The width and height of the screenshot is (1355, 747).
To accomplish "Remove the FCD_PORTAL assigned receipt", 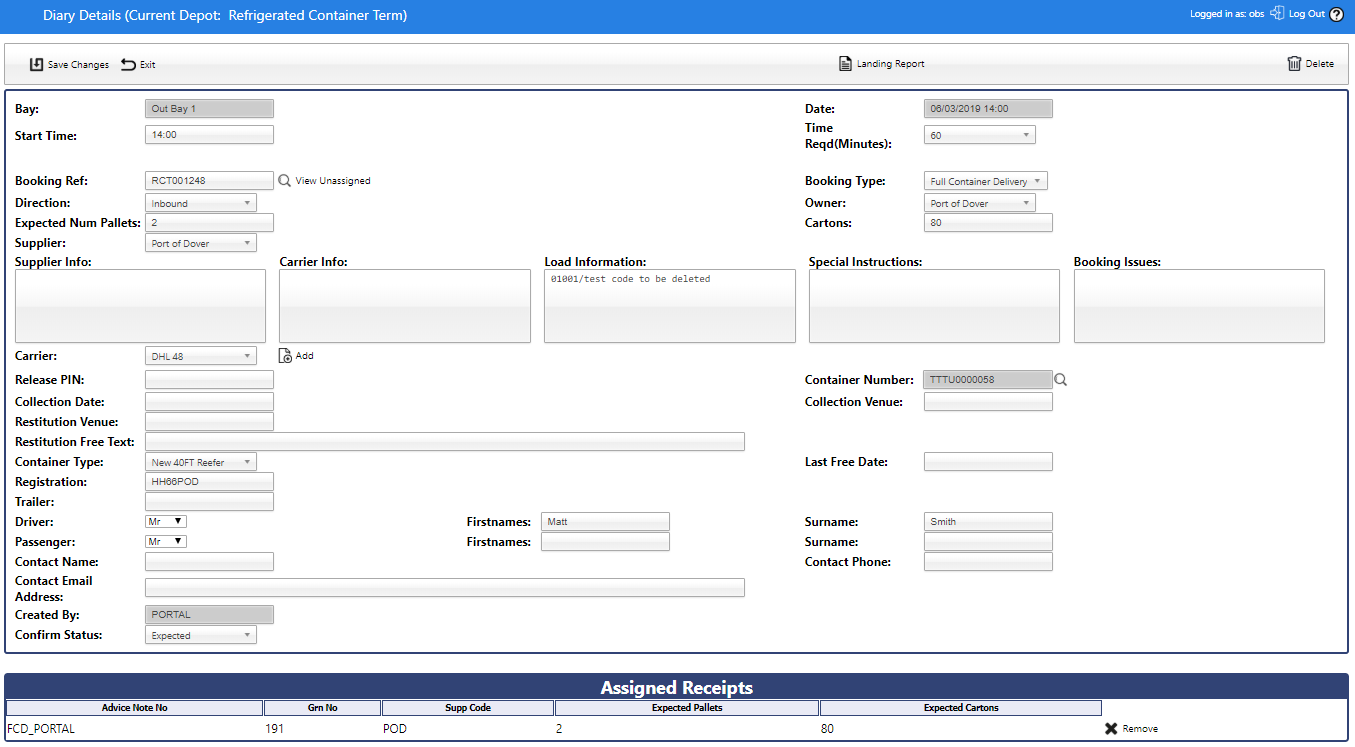I will [x=1111, y=729].
